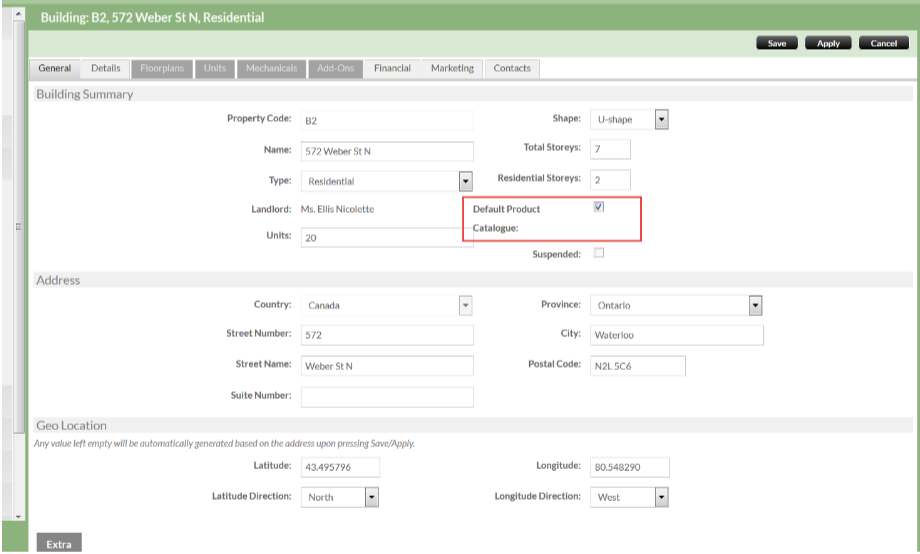Image resolution: width=920 pixels, height=554 pixels.
Task: Open the Contacts tab
Action: click(x=512, y=68)
